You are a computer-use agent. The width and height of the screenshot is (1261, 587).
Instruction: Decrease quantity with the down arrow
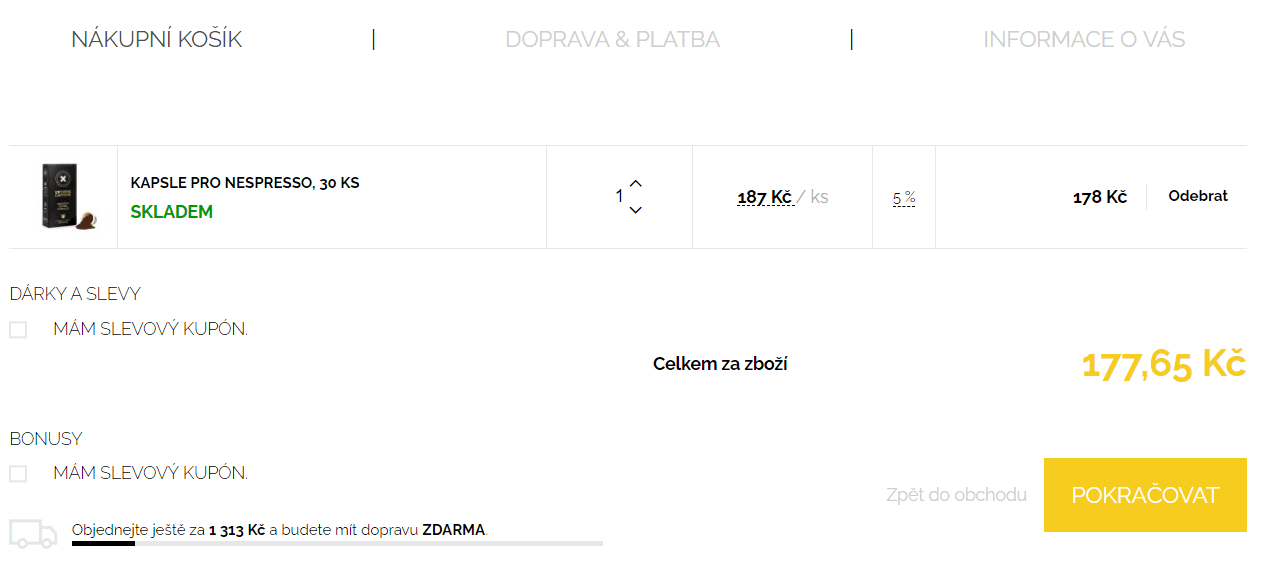635,210
